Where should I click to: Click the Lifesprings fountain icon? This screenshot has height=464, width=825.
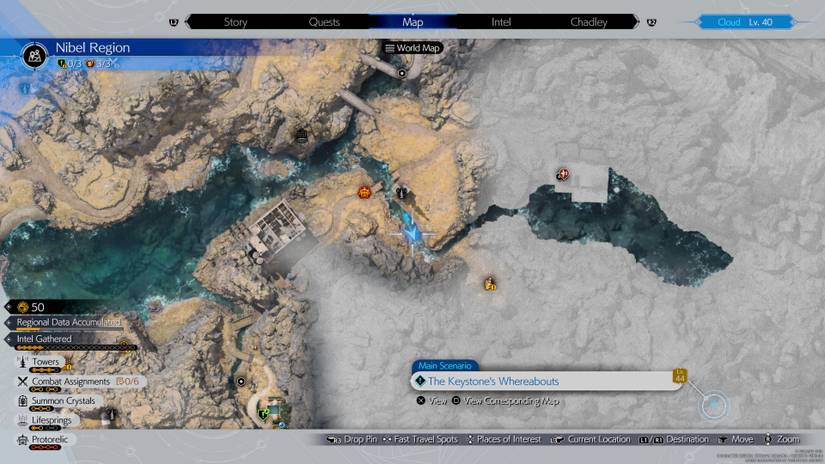pyautogui.click(x=23, y=420)
